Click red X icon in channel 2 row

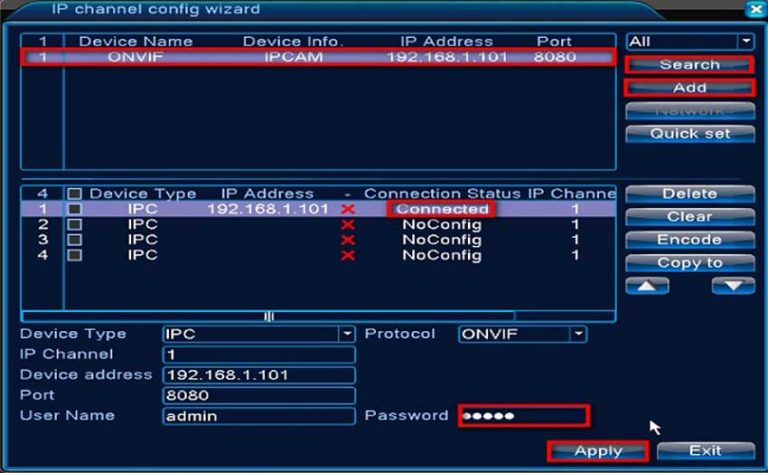[348, 225]
